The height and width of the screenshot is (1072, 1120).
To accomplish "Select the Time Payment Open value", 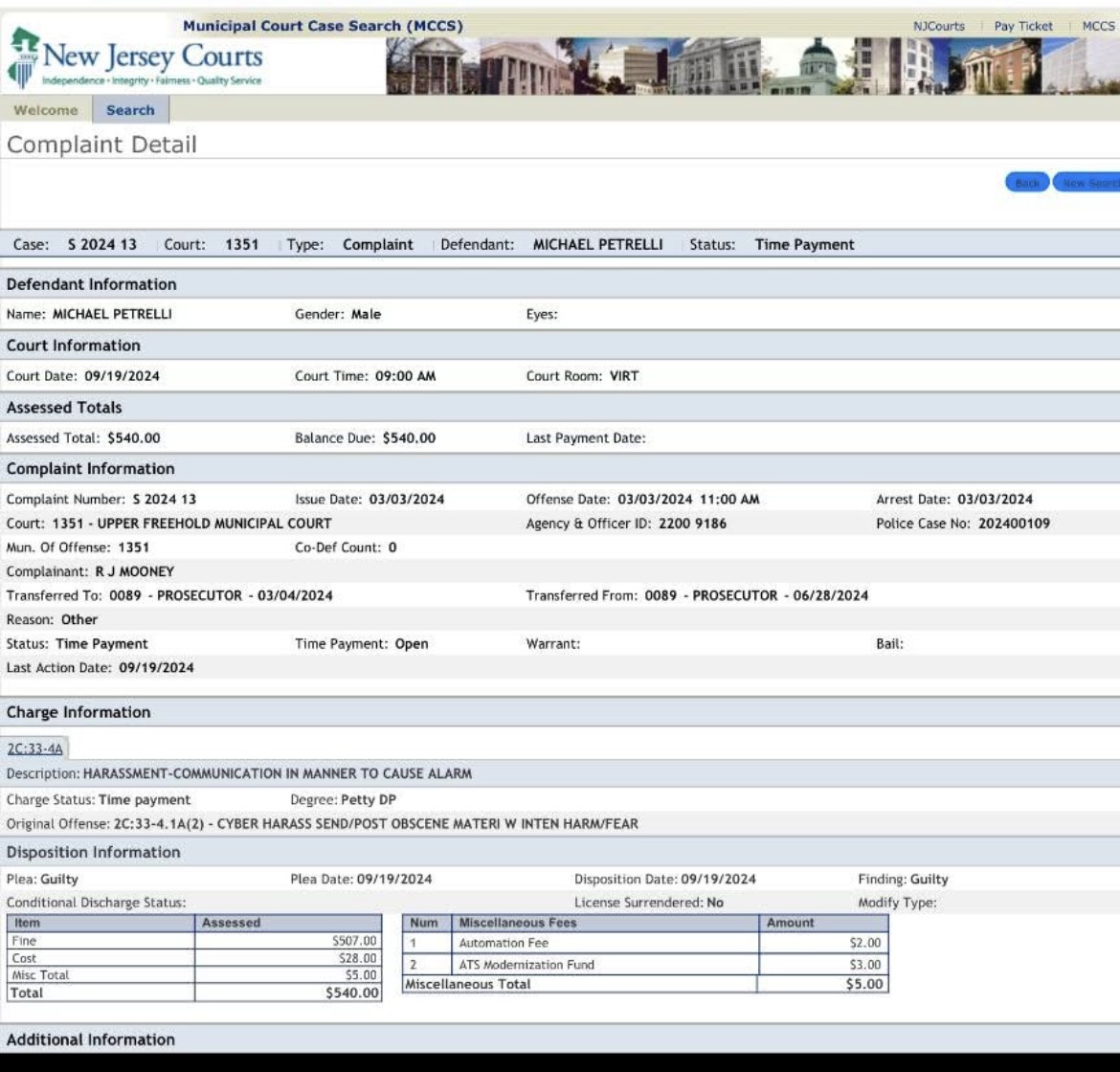I will pos(412,644).
